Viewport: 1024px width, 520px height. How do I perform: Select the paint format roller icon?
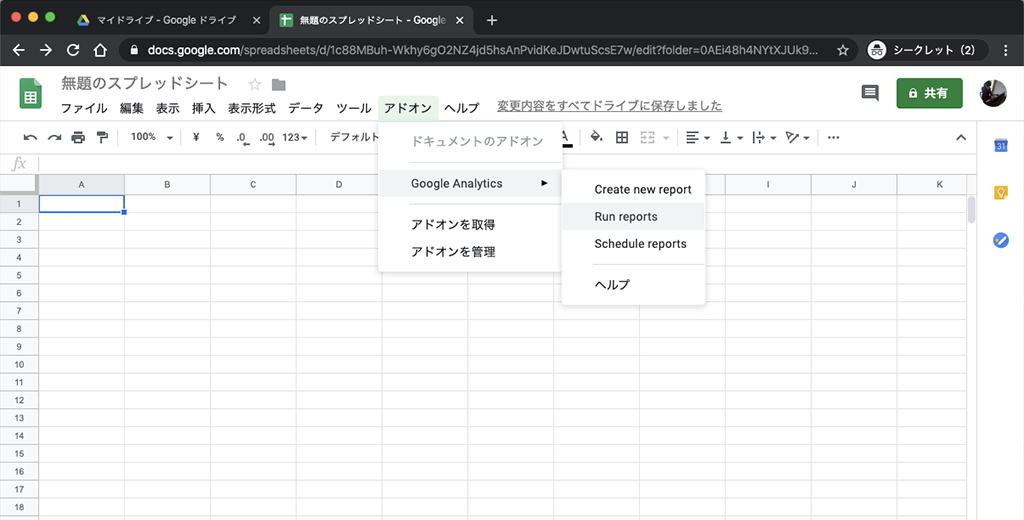(102, 137)
